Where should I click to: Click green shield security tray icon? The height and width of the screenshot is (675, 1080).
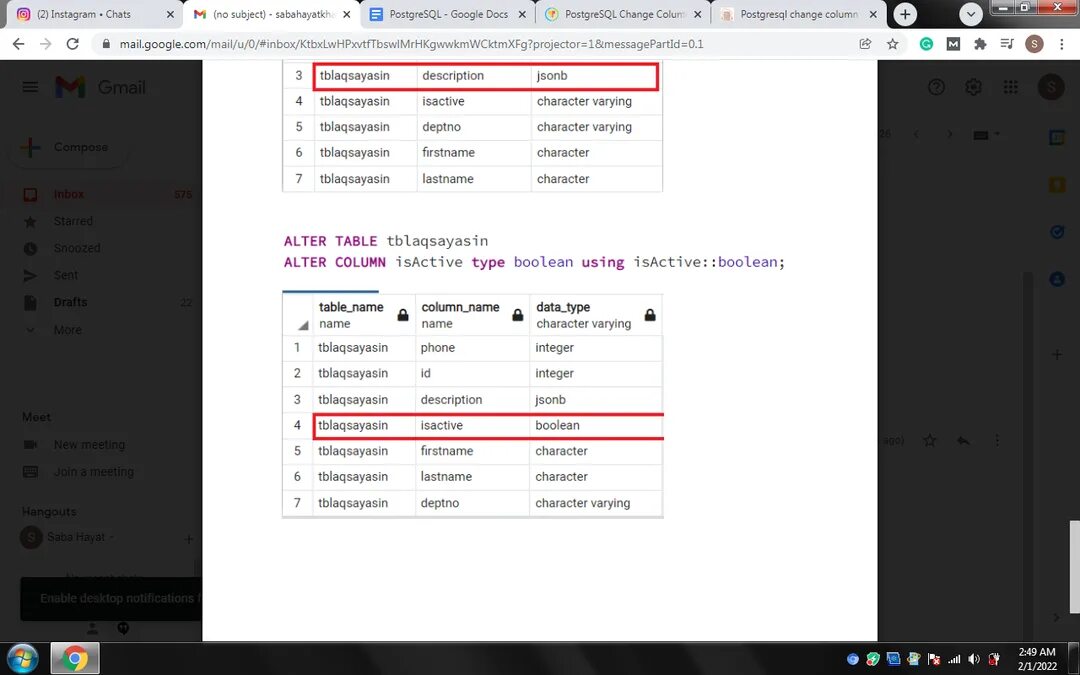click(x=873, y=659)
